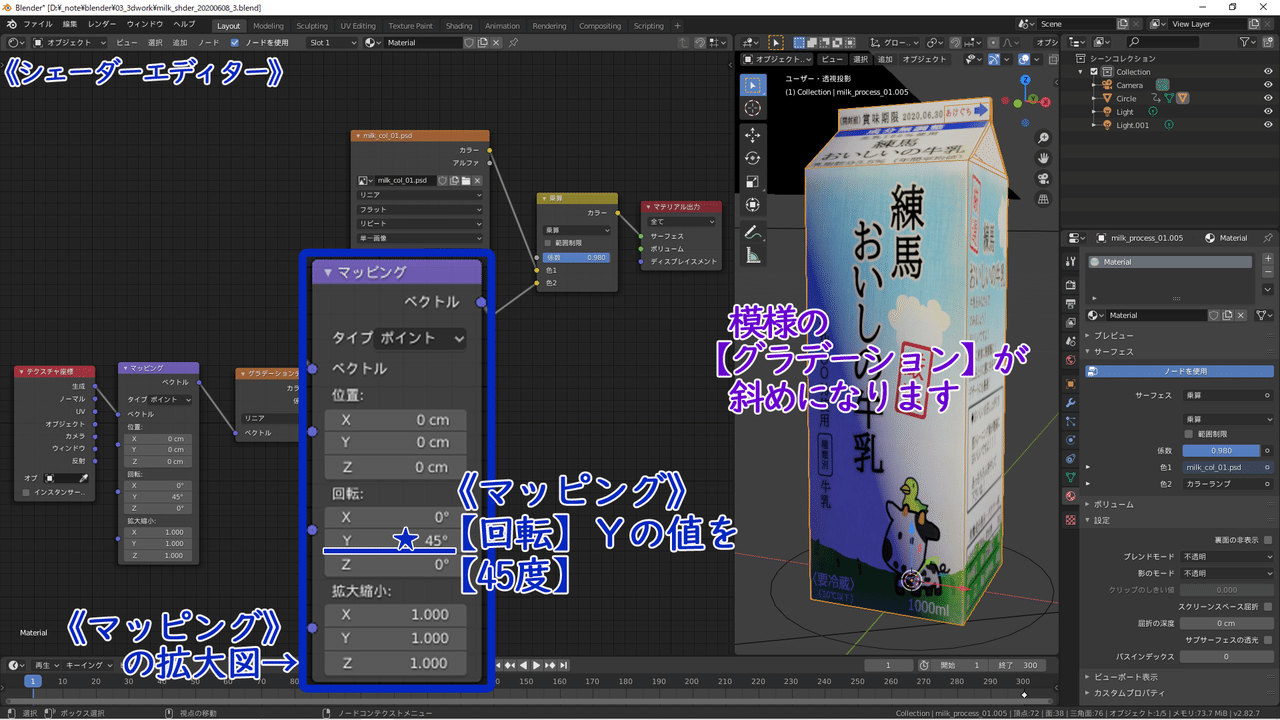Select the Measure tool in viewport toolbar
Image resolution: width=1280 pixels, height=720 pixels.
(753, 256)
